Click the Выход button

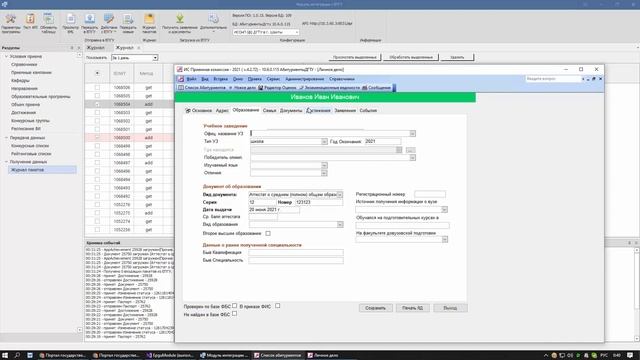[x=450, y=308]
